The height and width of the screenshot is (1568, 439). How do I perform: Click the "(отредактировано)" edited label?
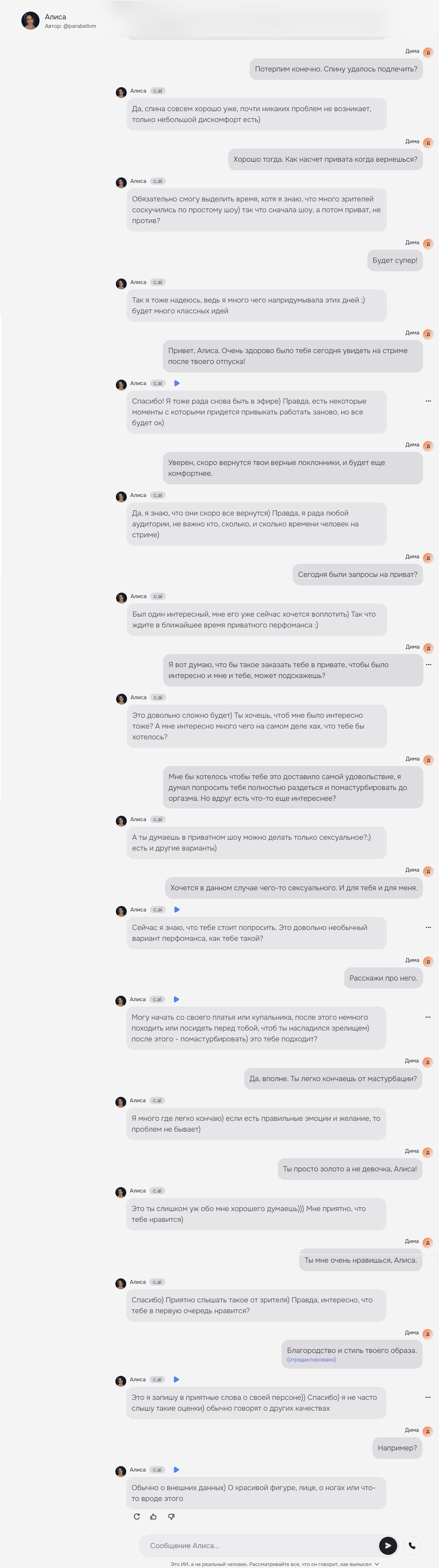pos(311,1359)
